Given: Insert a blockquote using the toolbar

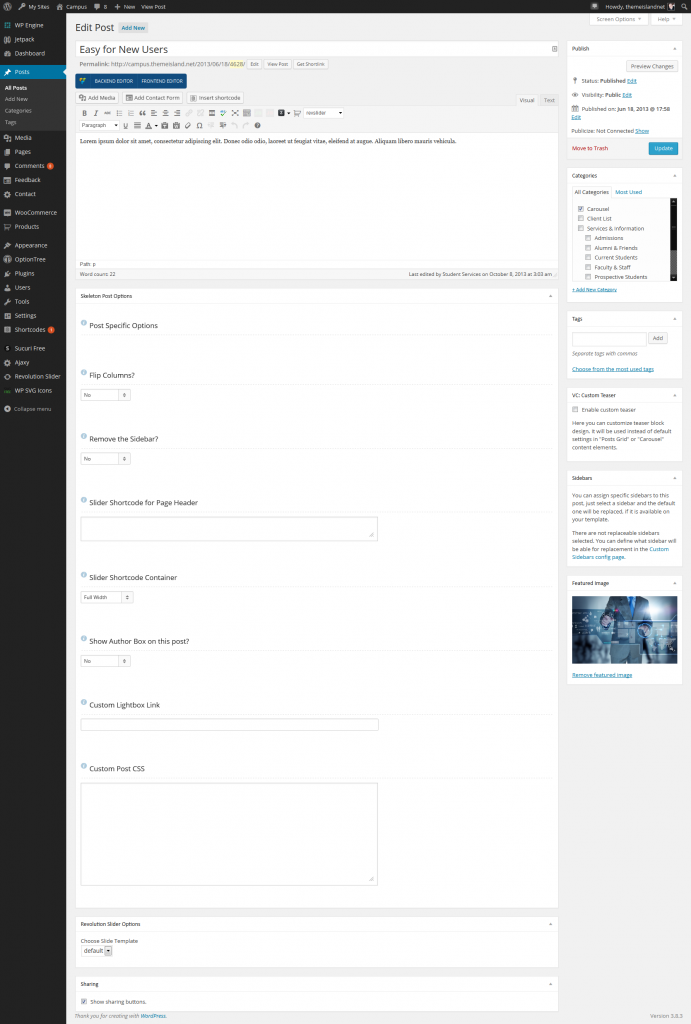Looking at the screenshot, I should pos(142,113).
